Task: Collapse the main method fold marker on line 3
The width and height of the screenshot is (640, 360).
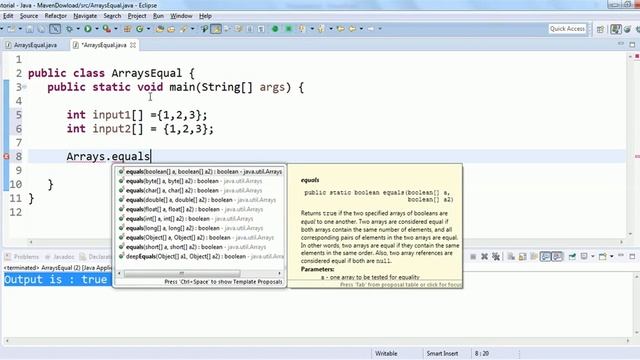Action: pyautogui.click(x=25, y=87)
